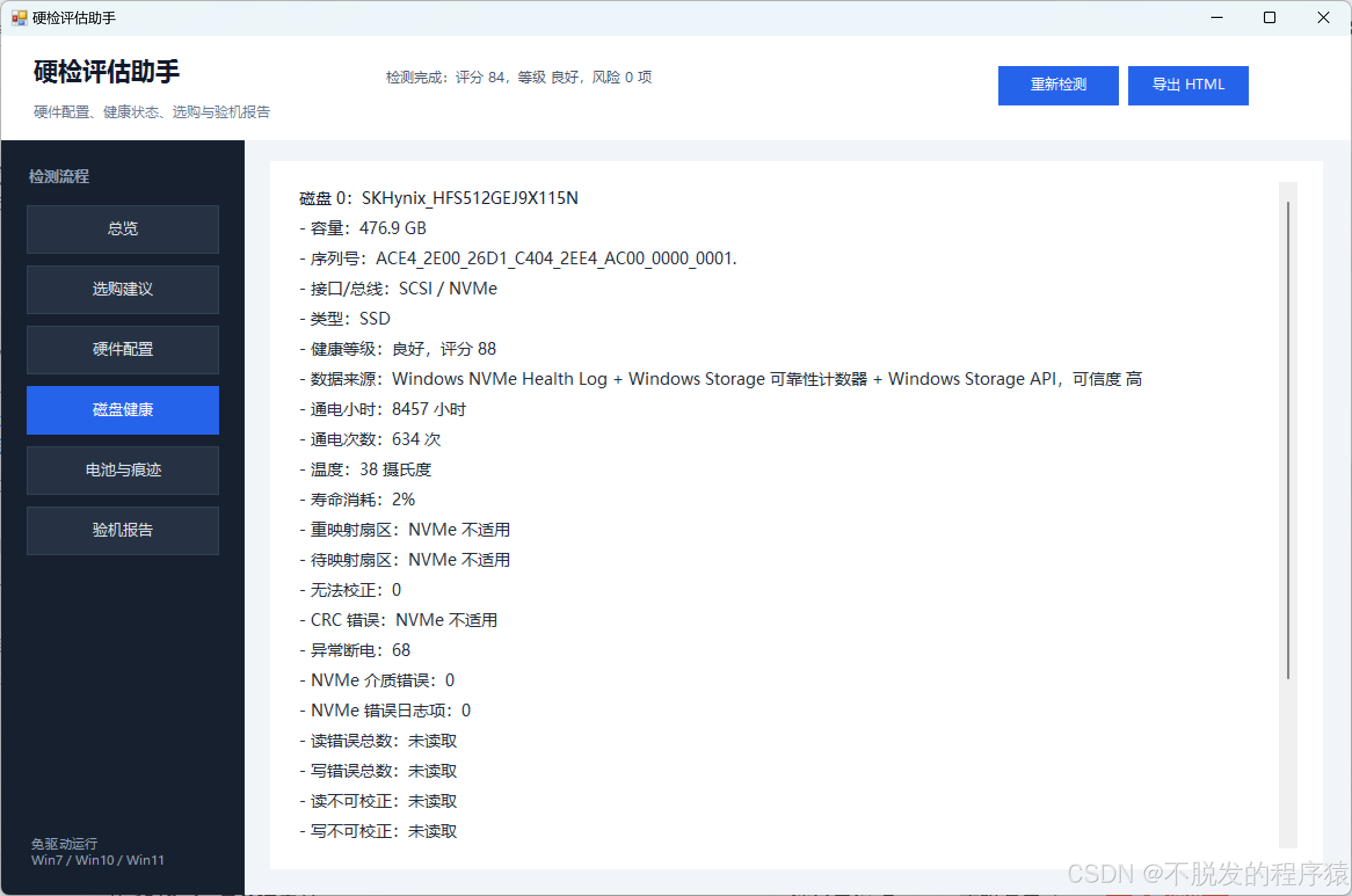Click the 待映射扇区：NVMe 不适用 line
Image resolution: width=1352 pixels, height=896 pixels.
405,560
